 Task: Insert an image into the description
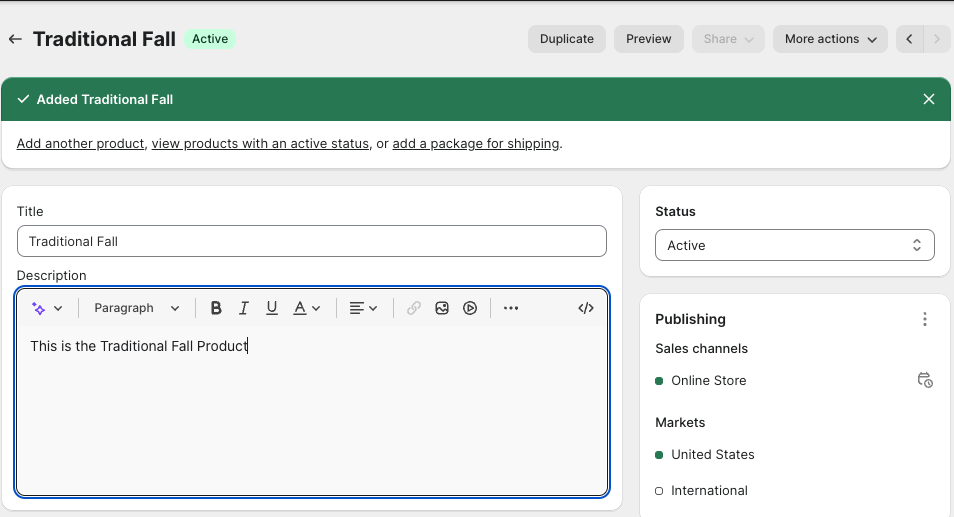pyautogui.click(x=442, y=308)
